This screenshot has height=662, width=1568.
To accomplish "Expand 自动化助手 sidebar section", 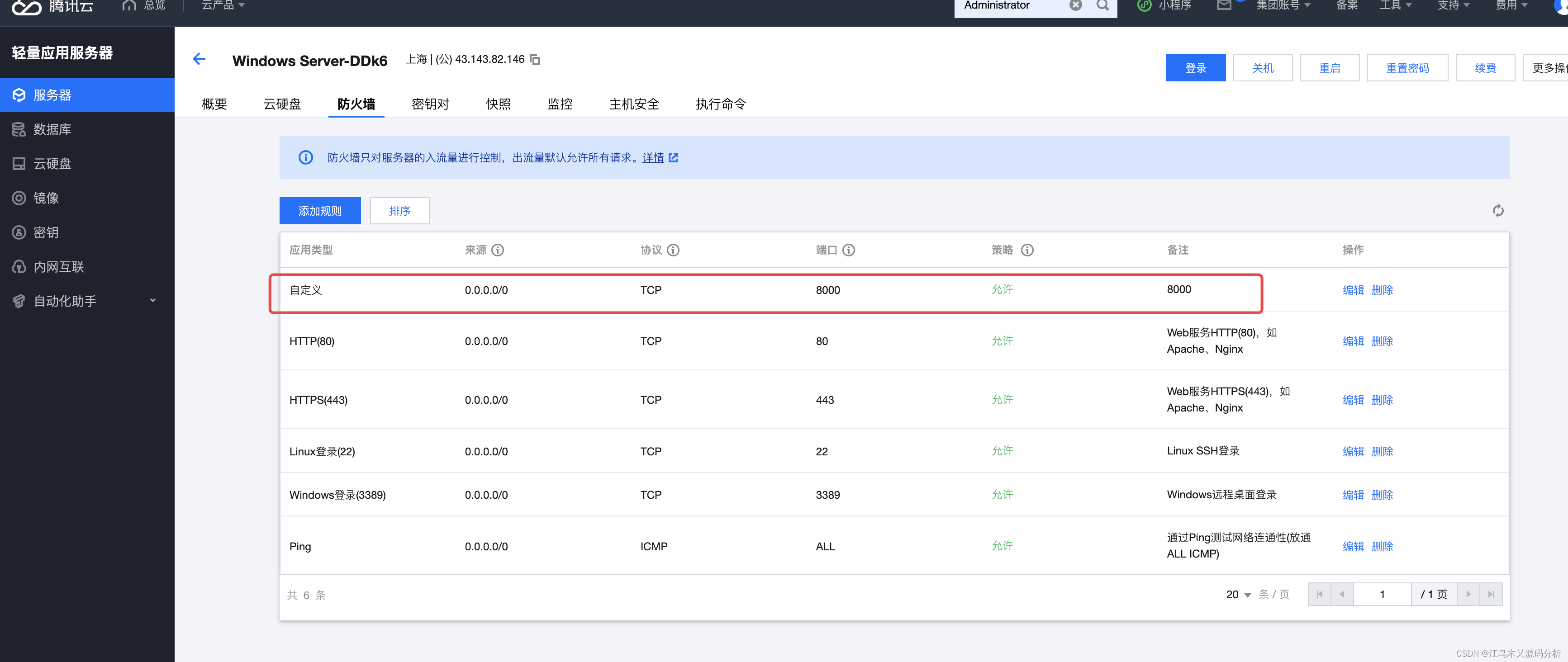I will pyautogui.click(x=87, y=301).
